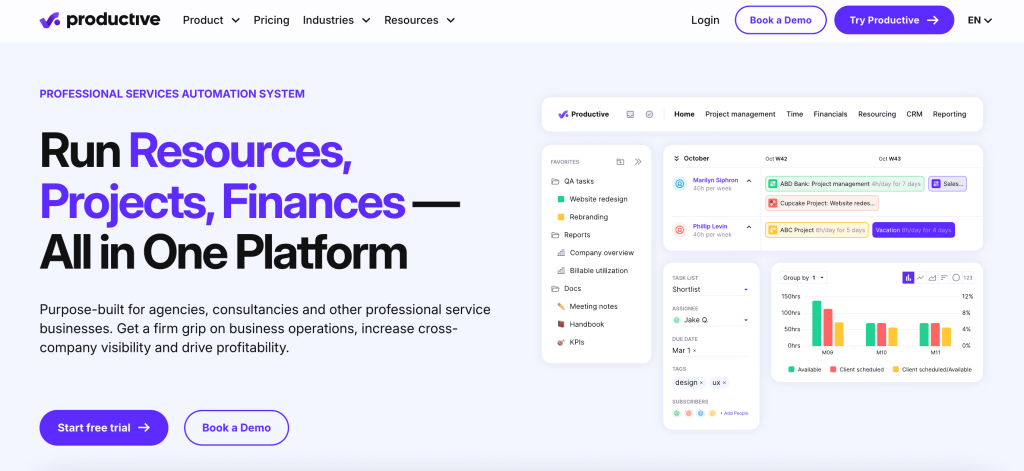Image resolution: width=1024 pixels, height=471 pixels.
Task: Click the Productive logo in the mockup toolbar
Action: (x=583, y=114)
